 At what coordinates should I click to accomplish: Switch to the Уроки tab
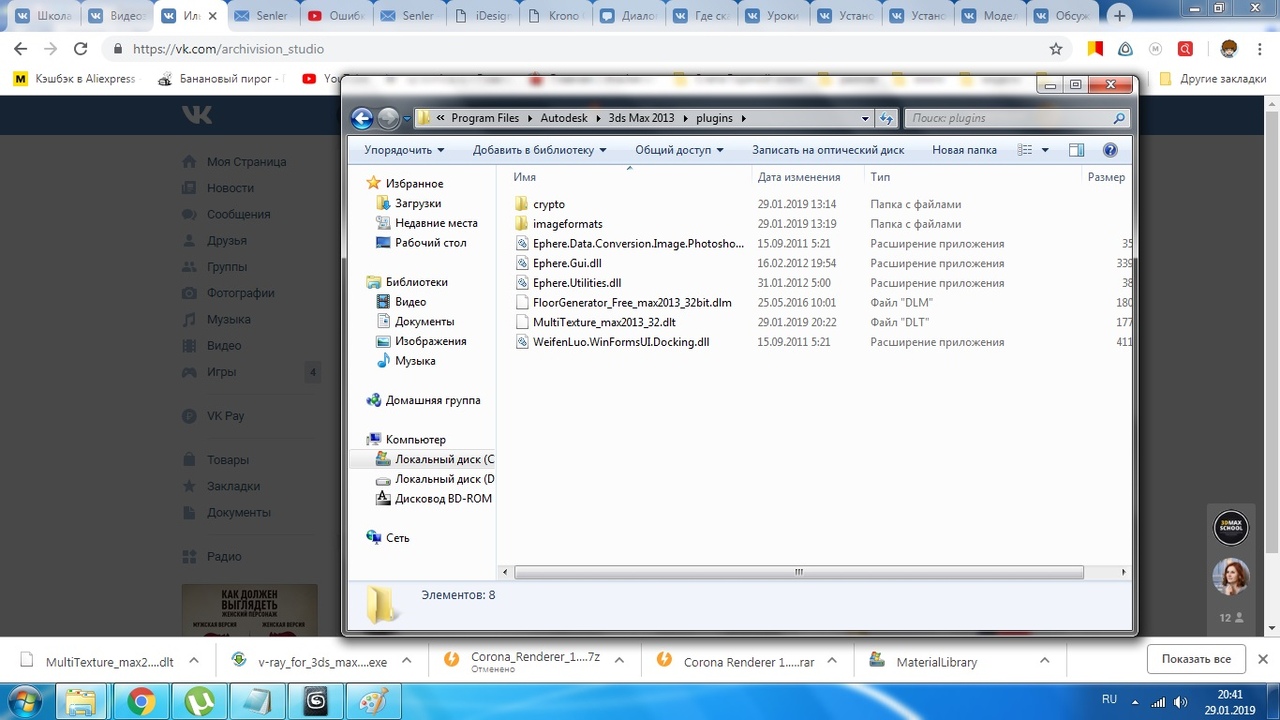770,16
